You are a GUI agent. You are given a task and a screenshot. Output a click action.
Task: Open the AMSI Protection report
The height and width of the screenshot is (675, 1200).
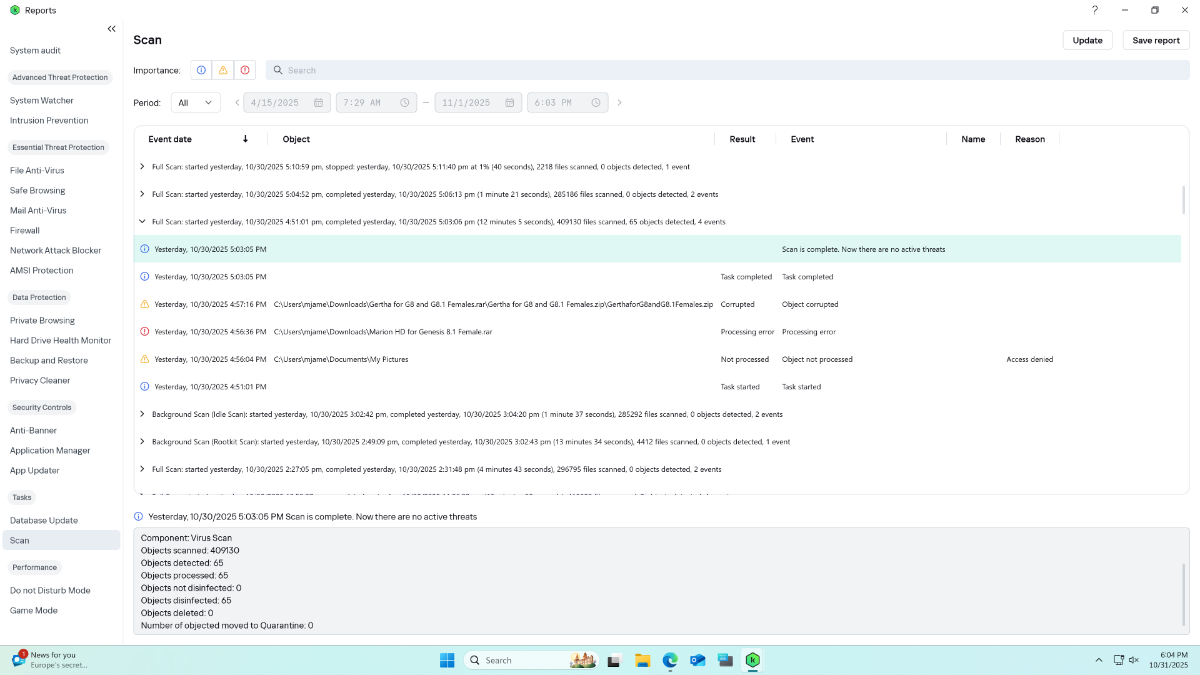(x=42, y=270)
